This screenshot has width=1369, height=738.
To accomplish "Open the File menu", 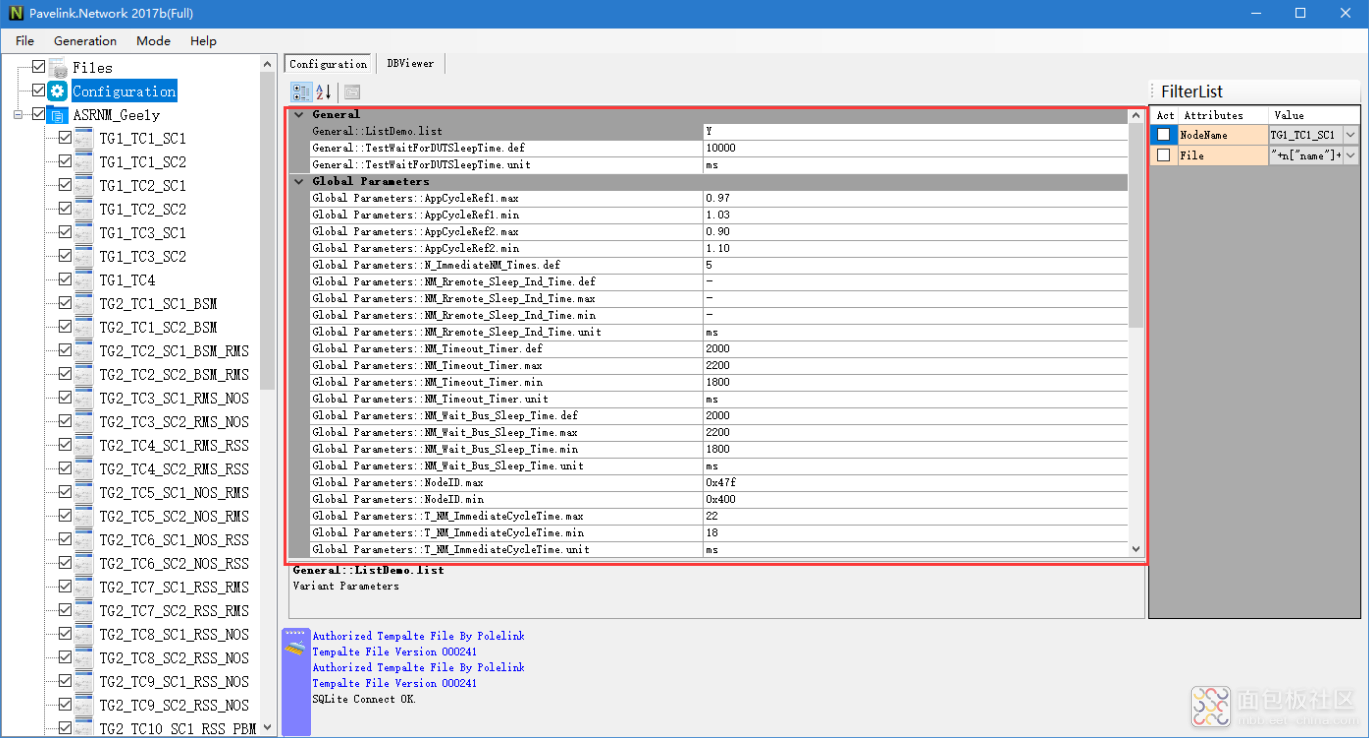I will pyautogui.click(x=25, y=41).
